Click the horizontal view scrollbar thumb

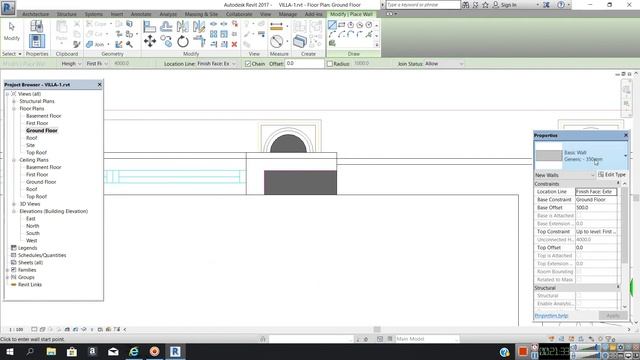point(377,329)
